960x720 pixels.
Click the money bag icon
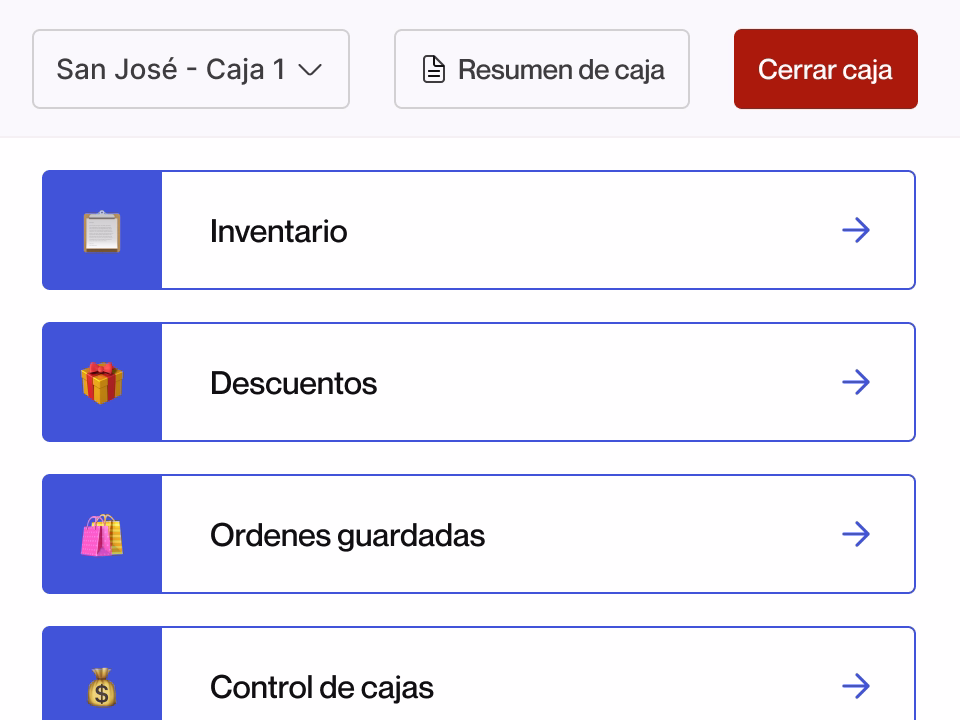(x=102, y=687)
